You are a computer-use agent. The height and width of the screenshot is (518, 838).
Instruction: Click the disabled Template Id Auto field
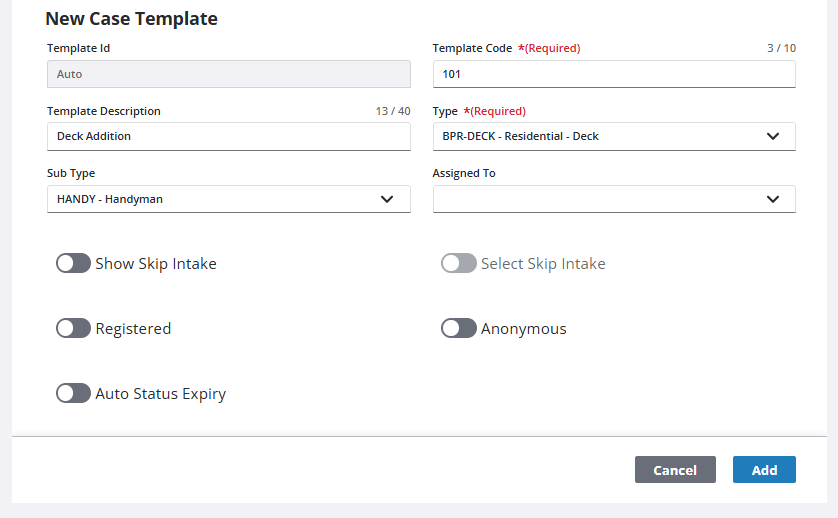tap(229, 74)
